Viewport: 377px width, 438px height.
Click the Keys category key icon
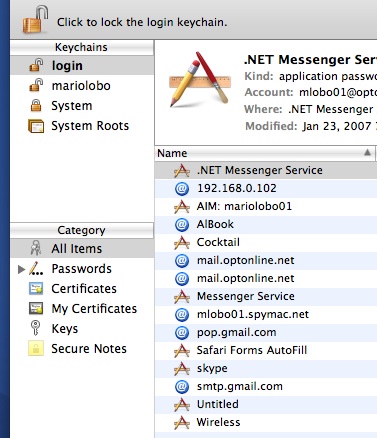point(35,328)
